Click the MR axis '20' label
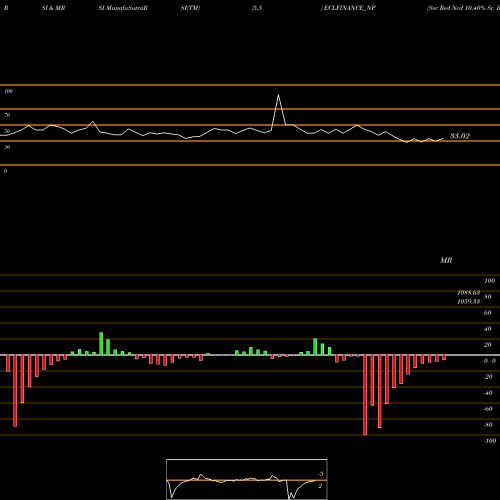The height and width of the screenshot is (500, 500). tap(488, 345)
